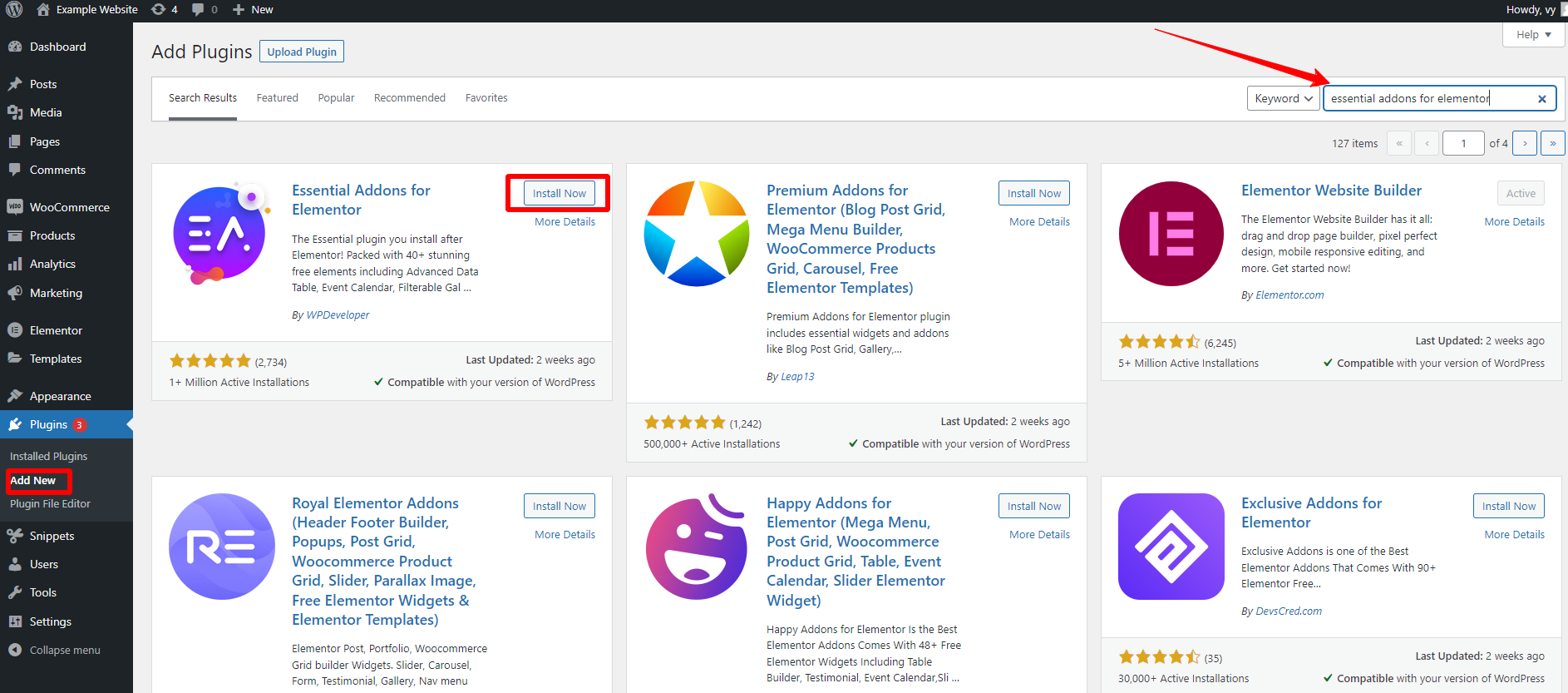Click the Happy Addons smiley logo thumbnail
The height and width of the screenshot is (693, 1568).
click(697, 547)
